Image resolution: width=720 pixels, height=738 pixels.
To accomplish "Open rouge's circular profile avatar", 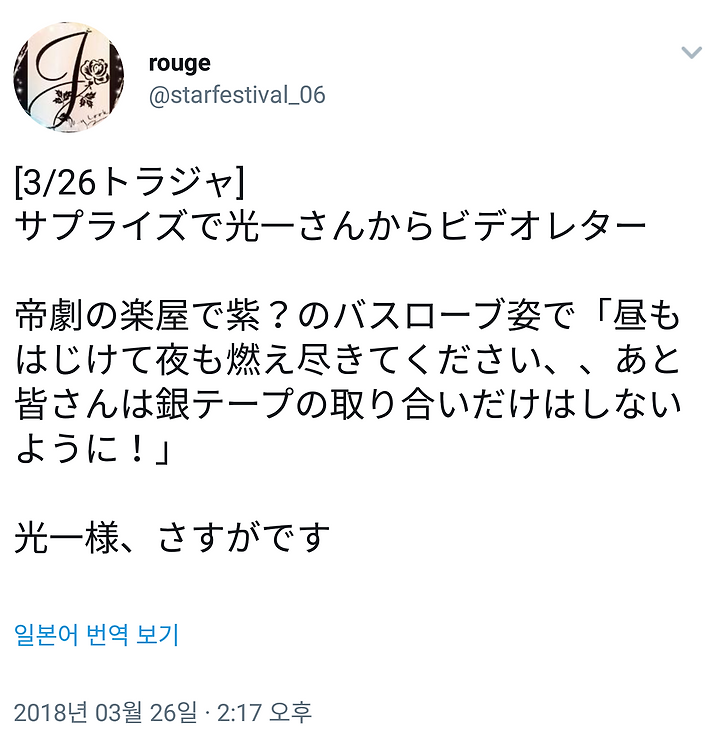I will [69, 77].
